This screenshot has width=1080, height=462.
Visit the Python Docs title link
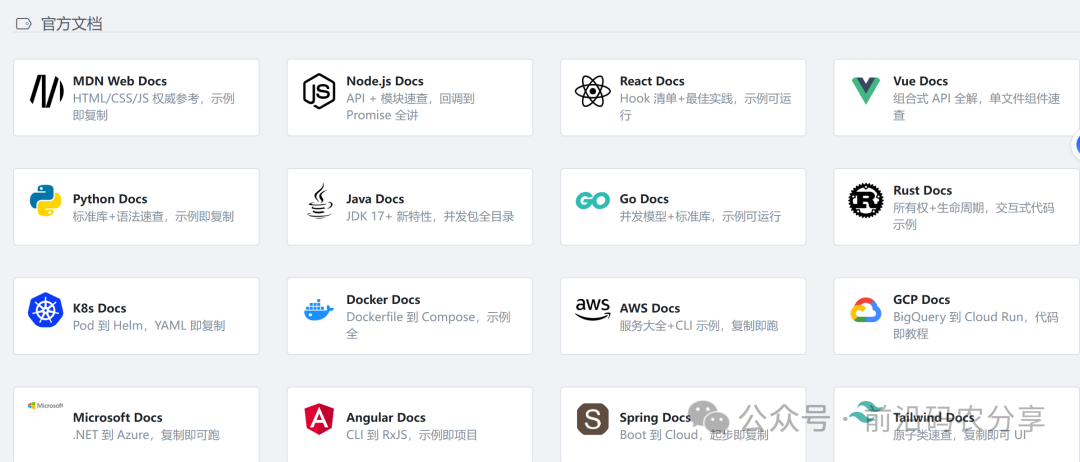click(x=110, y=199)
